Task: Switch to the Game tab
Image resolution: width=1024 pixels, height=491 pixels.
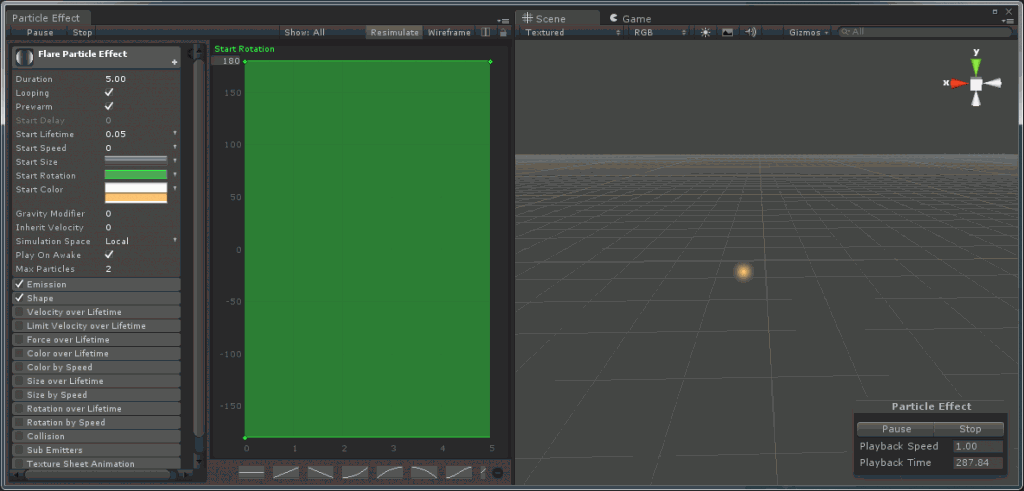Action: [630, 18]
